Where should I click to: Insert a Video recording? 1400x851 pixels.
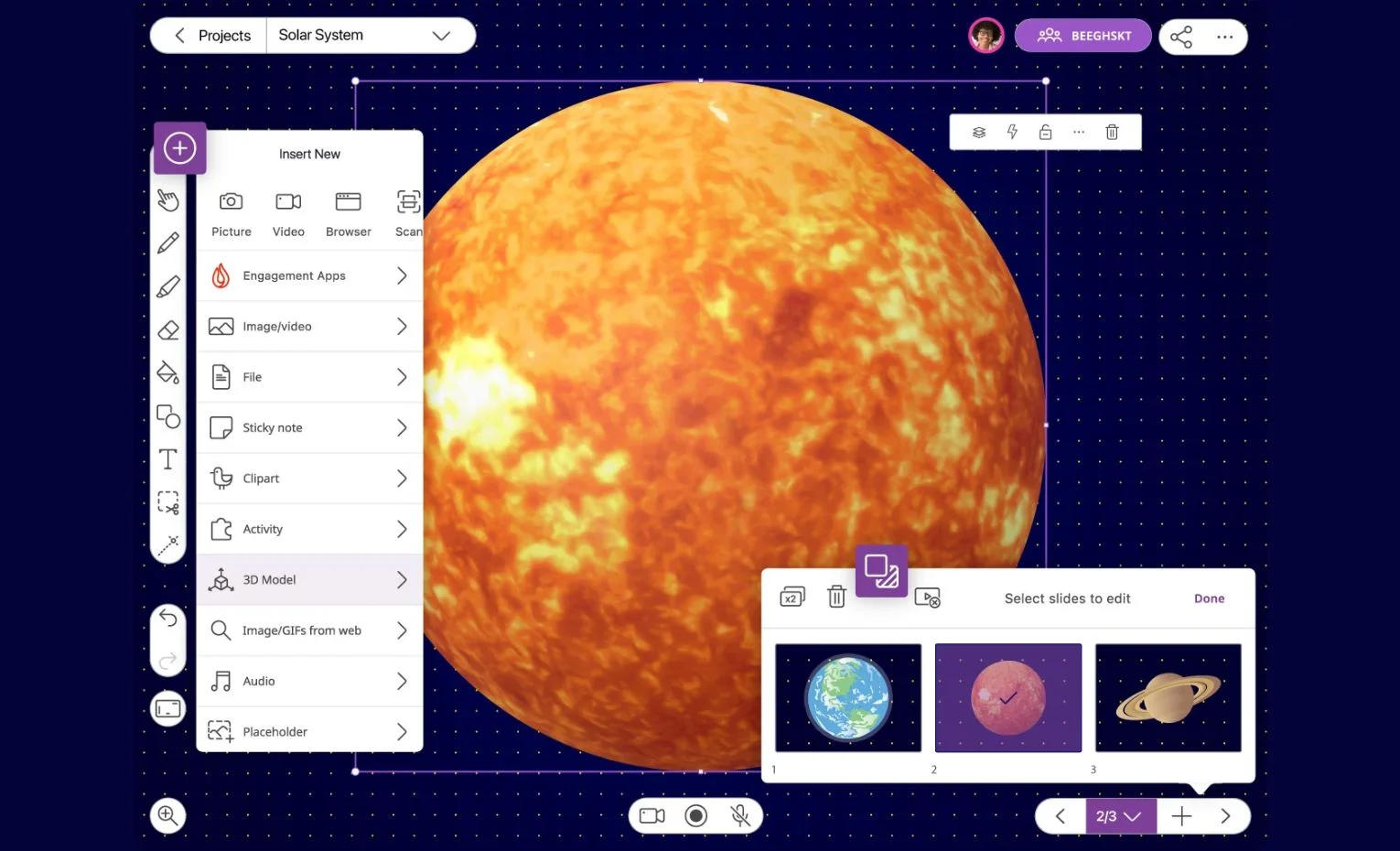(288, 214)
